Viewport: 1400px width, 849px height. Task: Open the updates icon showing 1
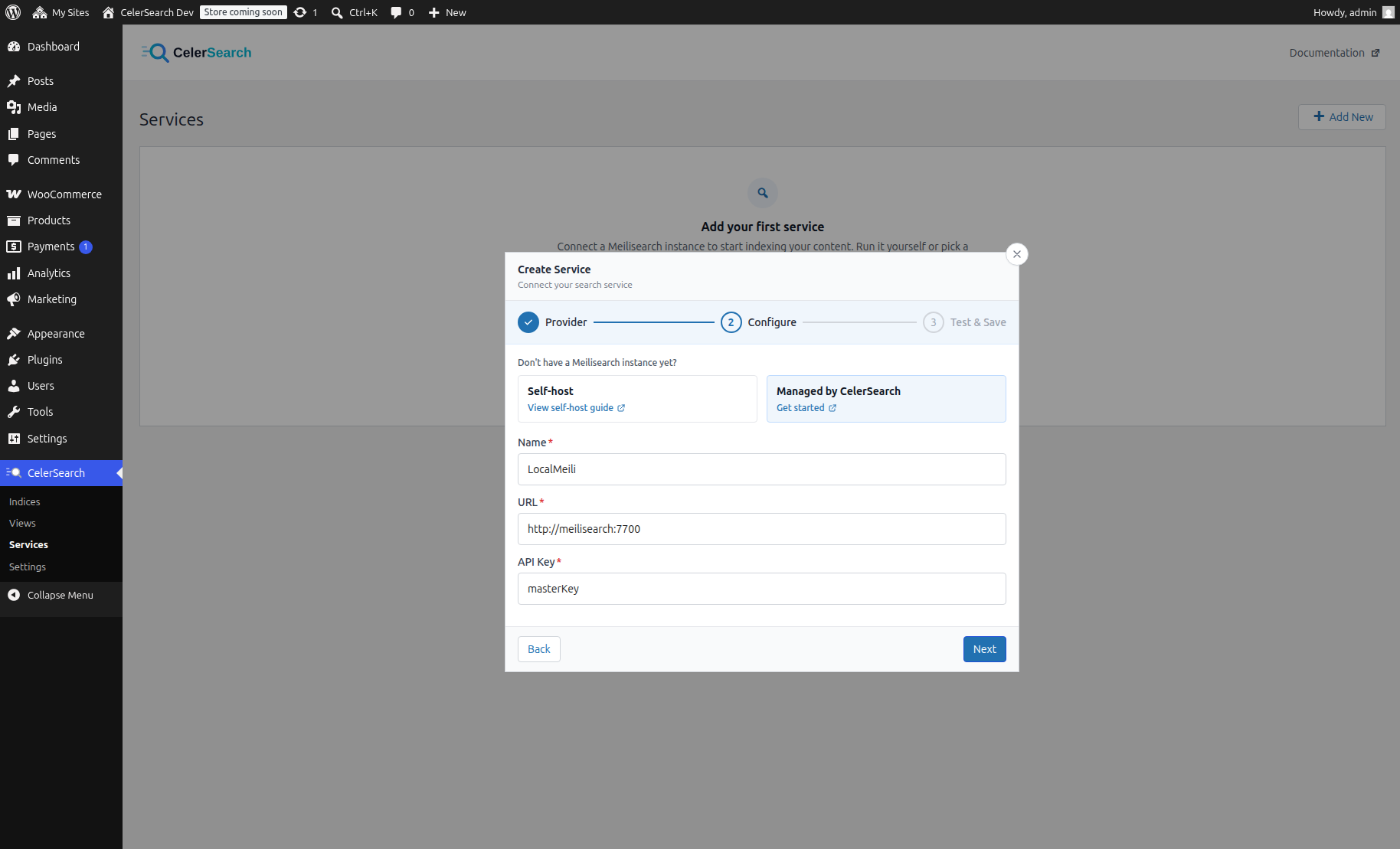coord(306,12)
